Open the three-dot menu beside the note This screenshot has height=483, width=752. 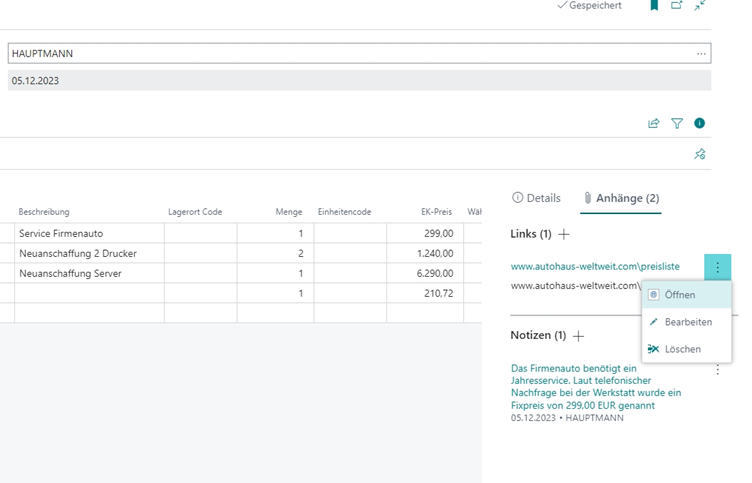point(717,370)
